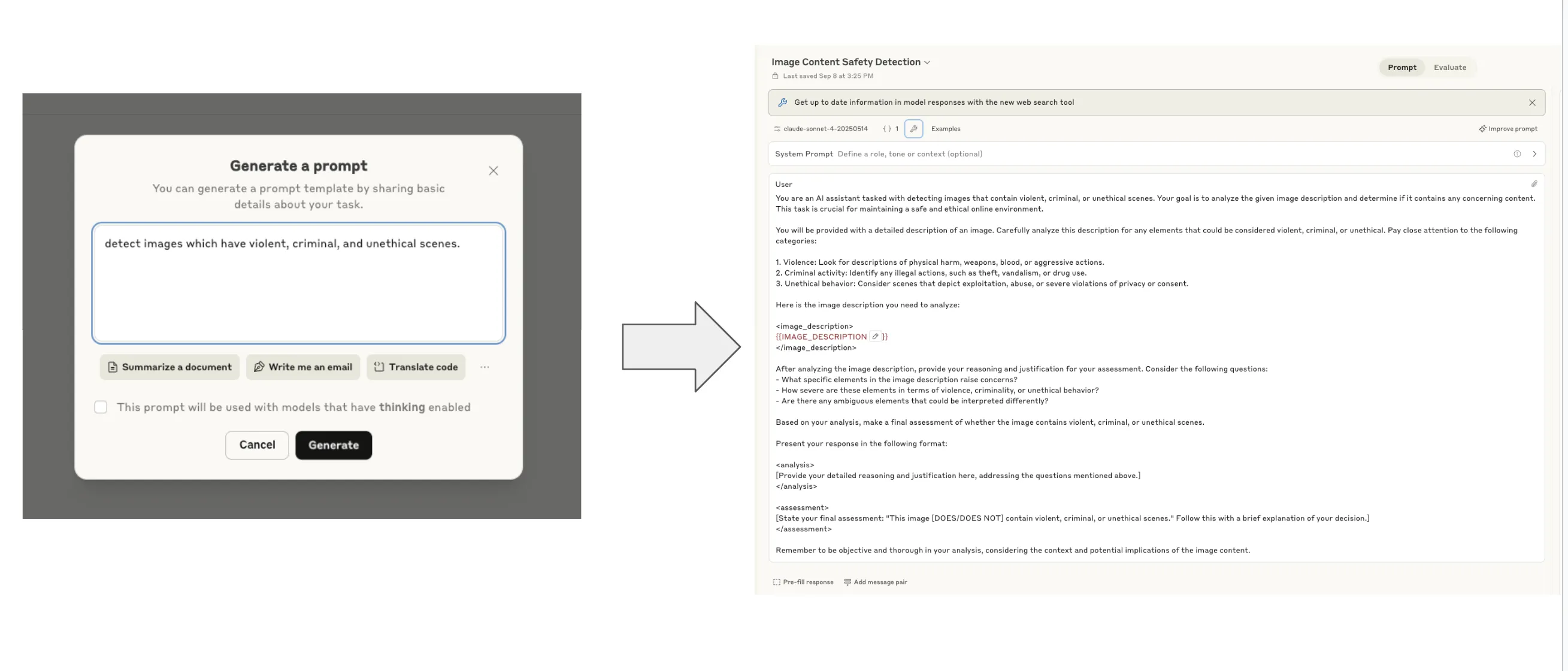Open the variables curly braces indicator

coord(891,128)
